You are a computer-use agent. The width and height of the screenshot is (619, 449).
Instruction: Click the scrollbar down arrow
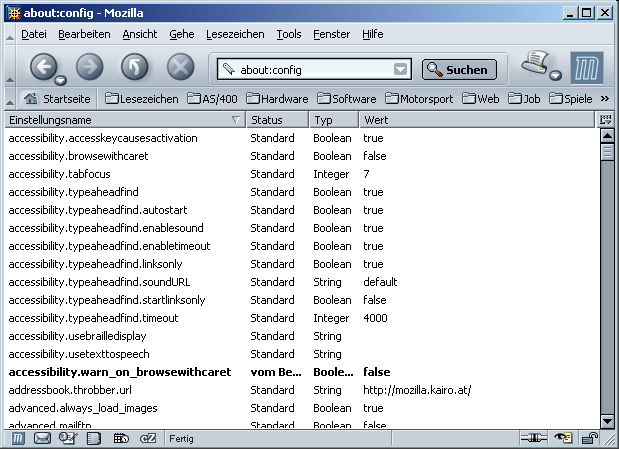click(x=607, y=421)
